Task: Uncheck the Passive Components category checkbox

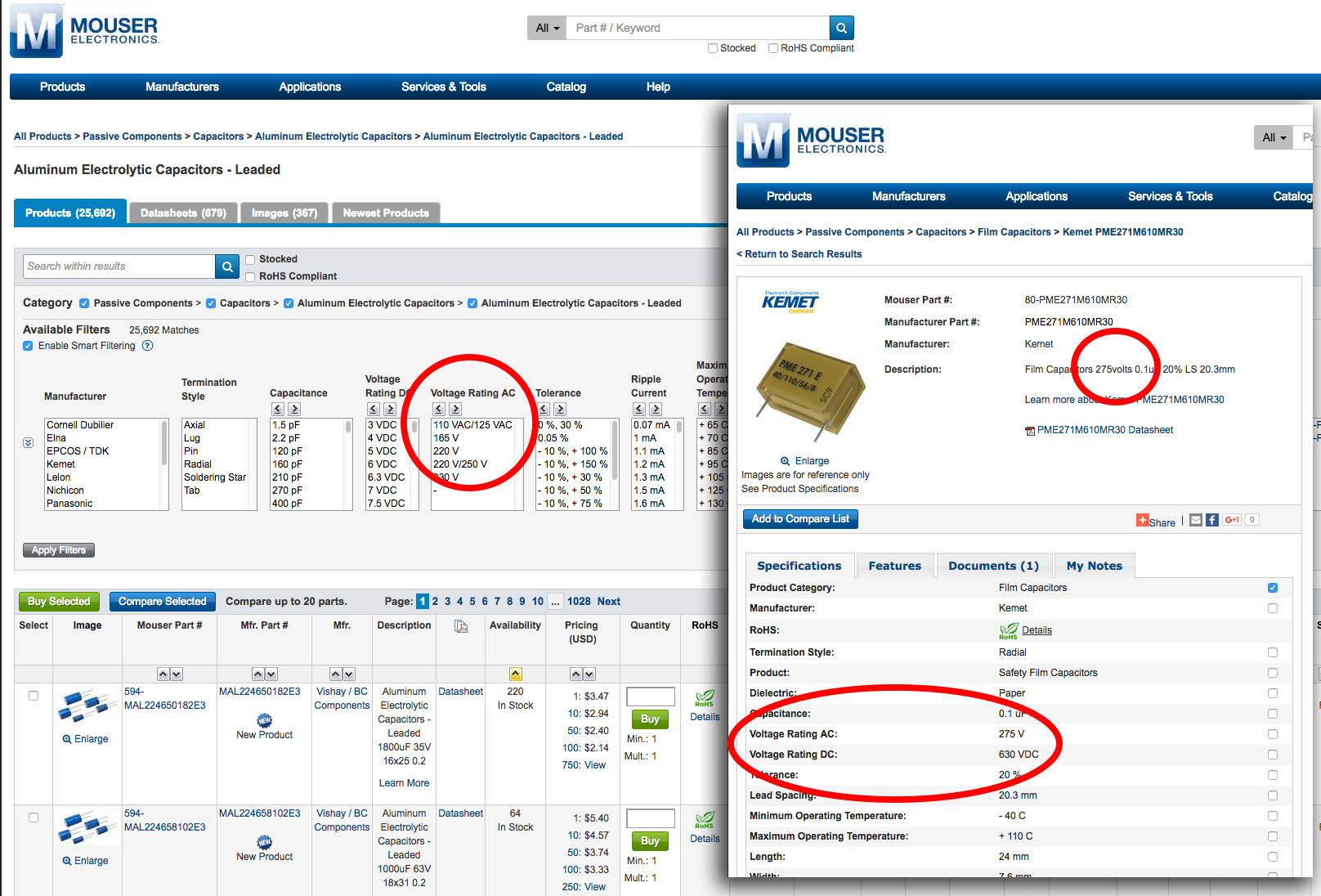Action: (84, 303)
